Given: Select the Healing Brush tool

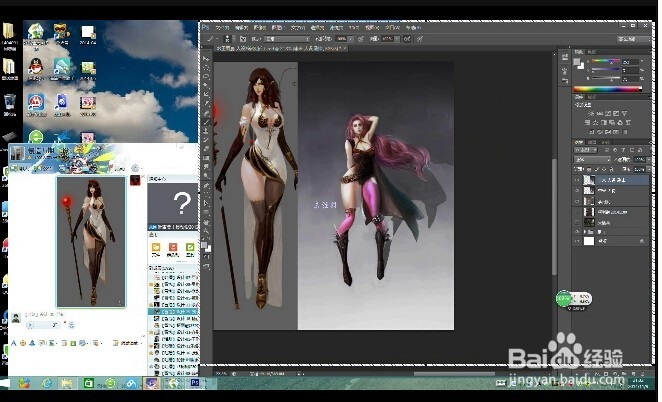Looking at the screenshot, I should click(207, 112).
